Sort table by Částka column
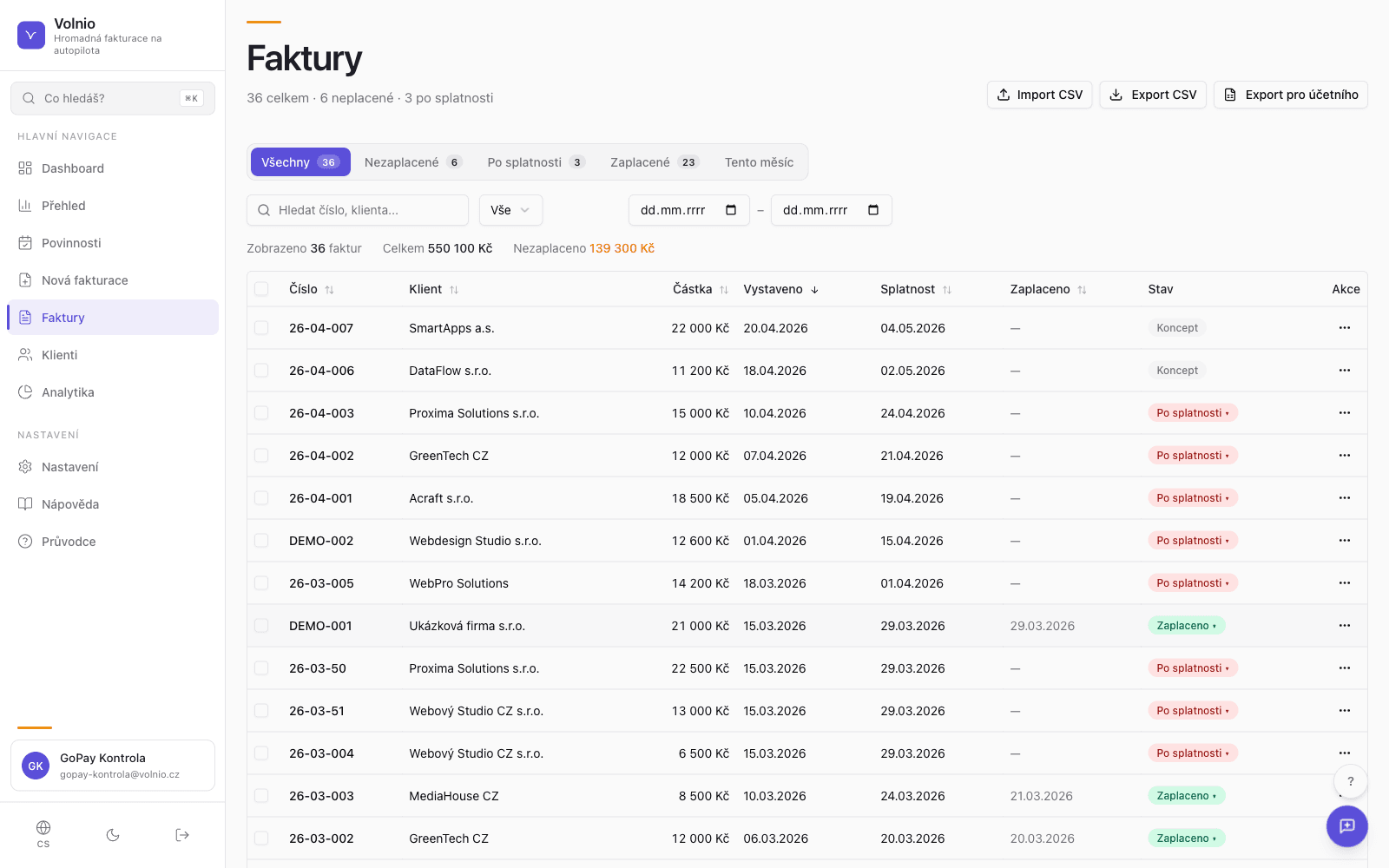Screen dimensions: 1389x868 (701, 289)
